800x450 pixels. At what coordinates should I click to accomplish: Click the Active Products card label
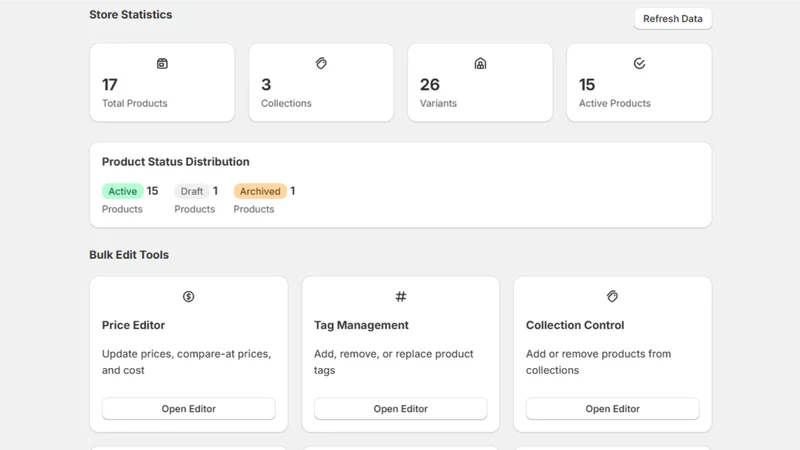click(x=615, y=103)
